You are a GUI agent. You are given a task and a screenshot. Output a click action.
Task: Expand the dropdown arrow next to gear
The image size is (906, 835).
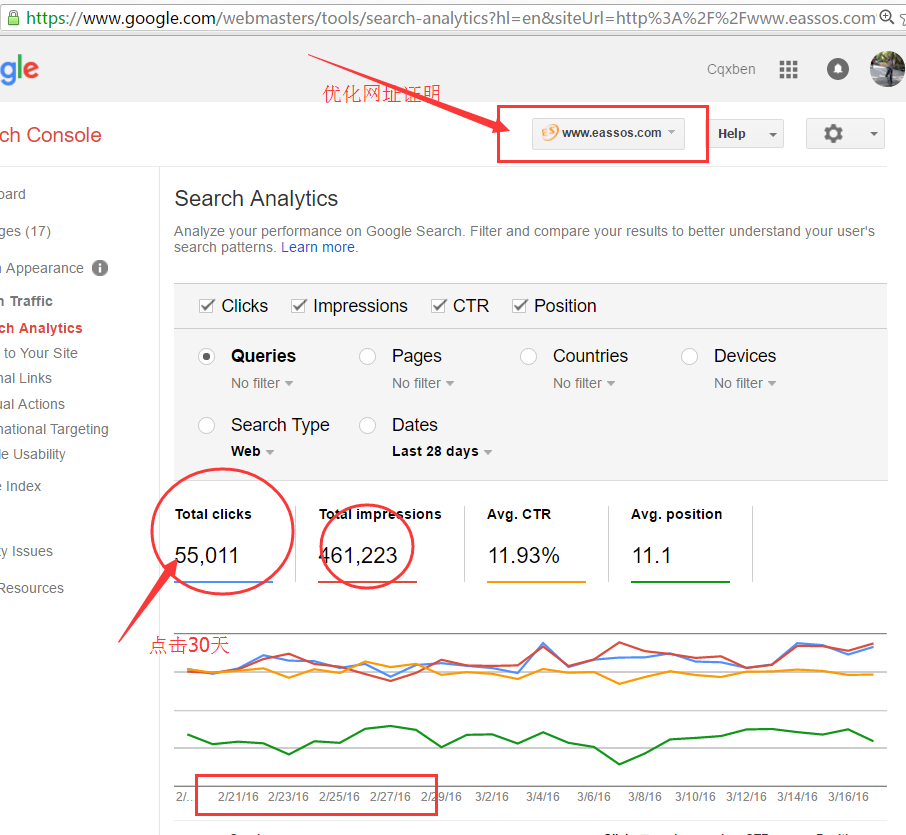874,134
